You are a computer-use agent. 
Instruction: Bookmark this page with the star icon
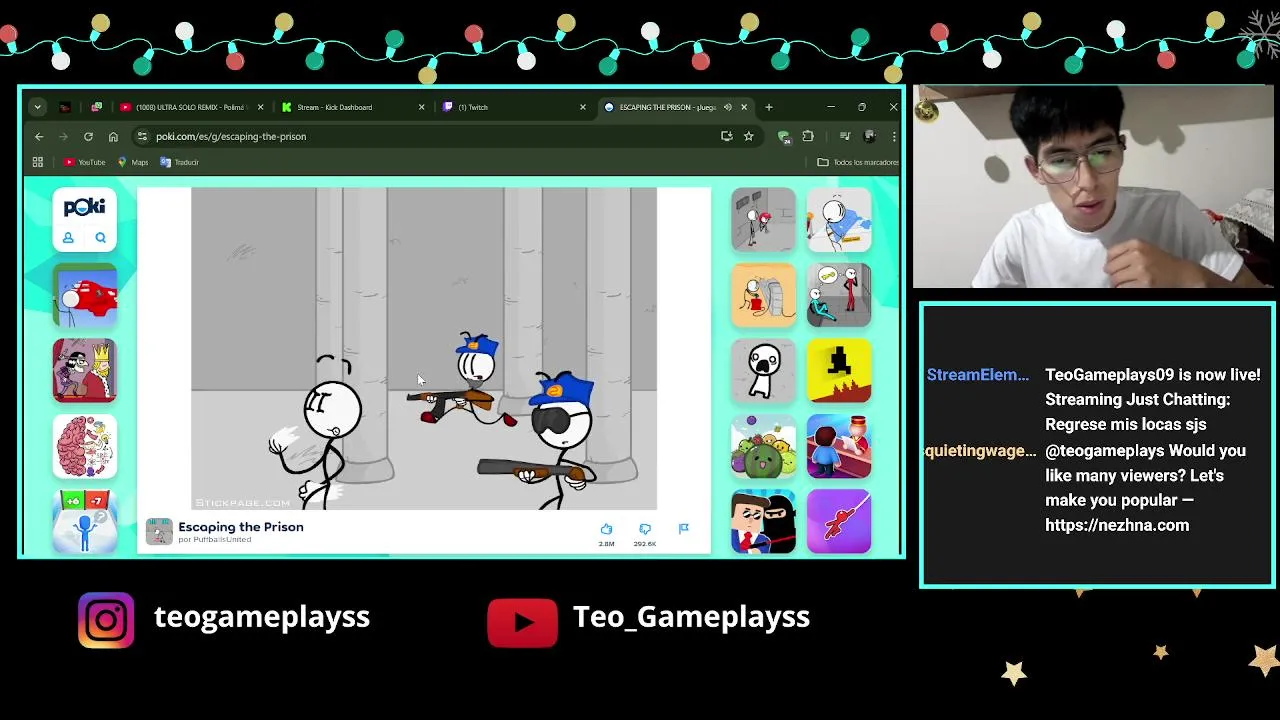click(748, 136)
